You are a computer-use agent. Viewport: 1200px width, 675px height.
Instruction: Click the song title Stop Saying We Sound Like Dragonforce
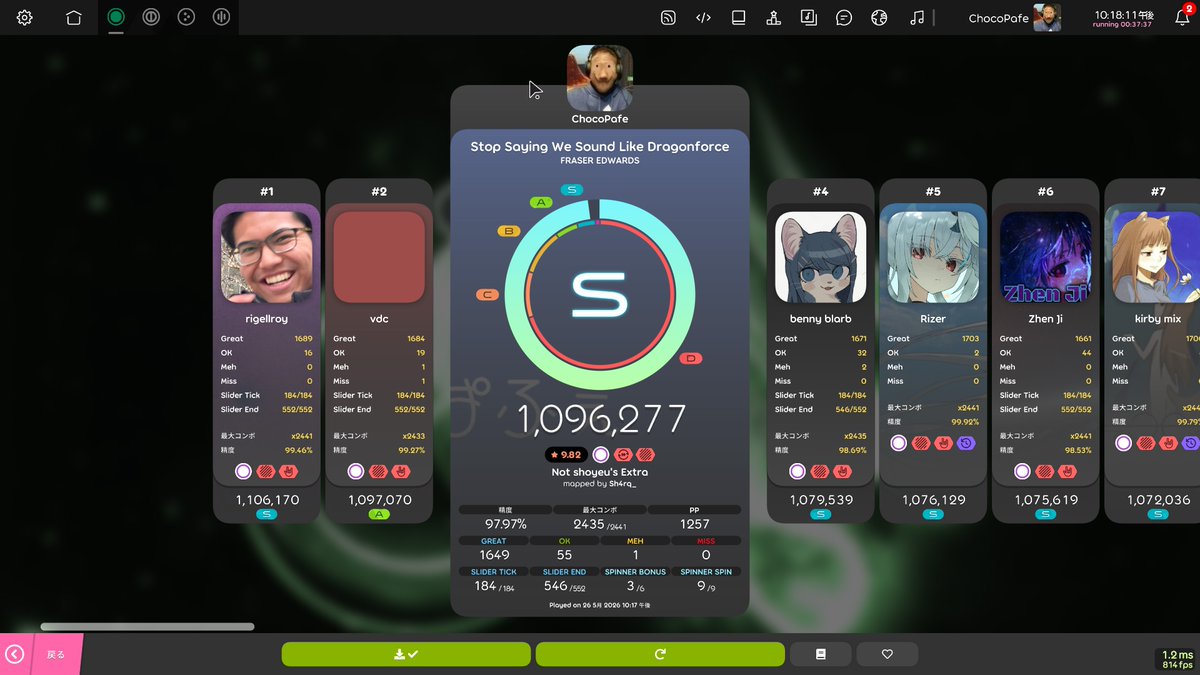click(600, 146)
